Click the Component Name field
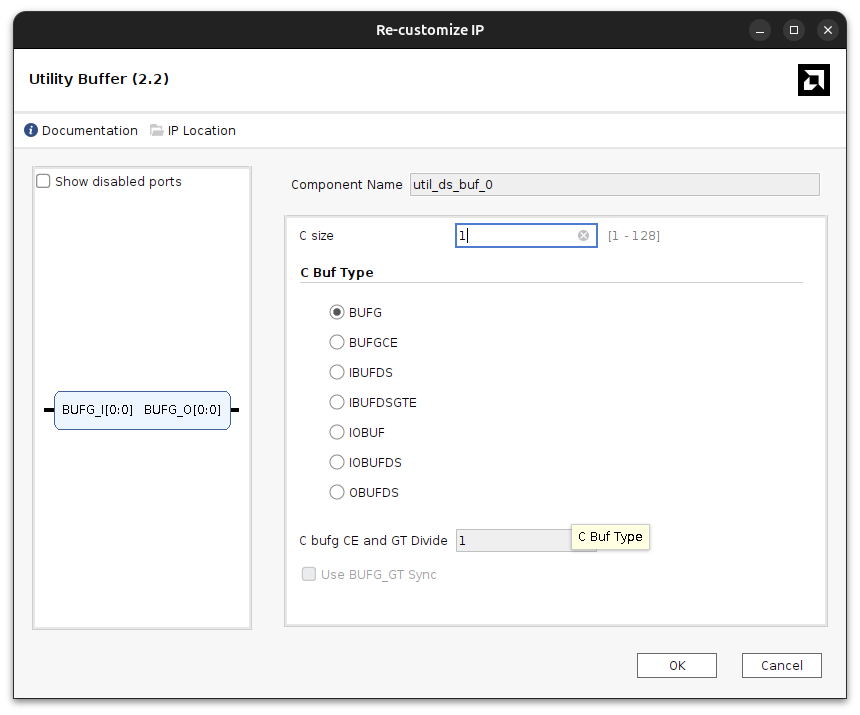Screen dimensions: 860x715 tap(614, 184)
